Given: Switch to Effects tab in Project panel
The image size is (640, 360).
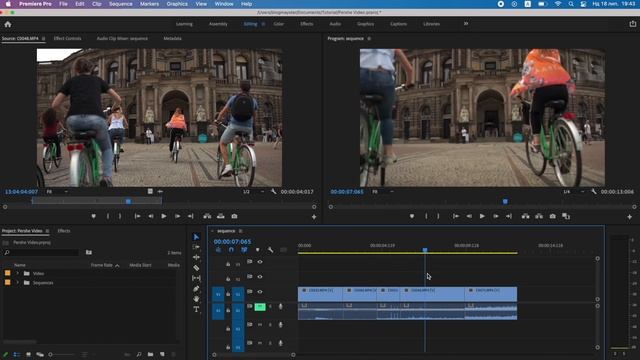Looking at the screenshot, I should [64, 231].
